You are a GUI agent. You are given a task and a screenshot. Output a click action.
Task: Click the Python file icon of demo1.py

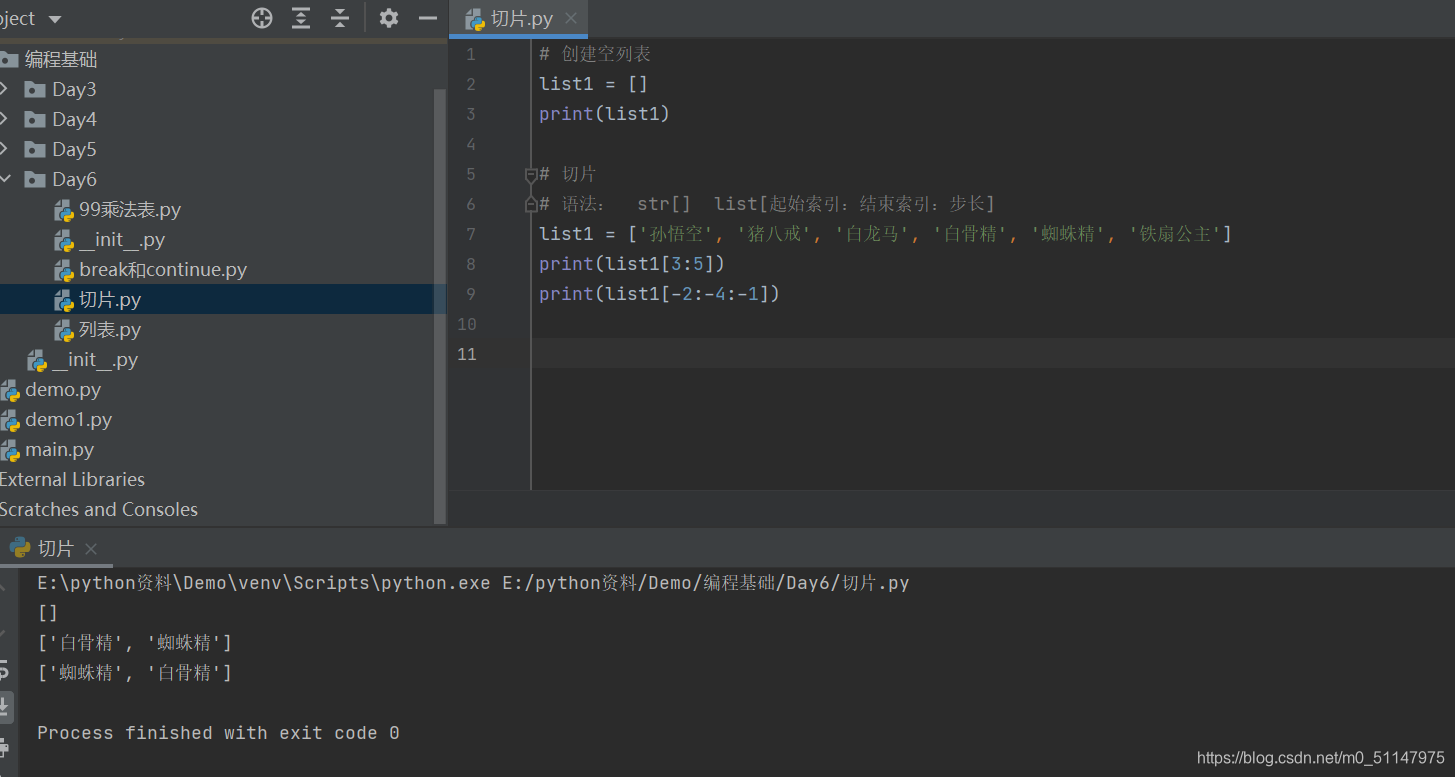point(10,420)
